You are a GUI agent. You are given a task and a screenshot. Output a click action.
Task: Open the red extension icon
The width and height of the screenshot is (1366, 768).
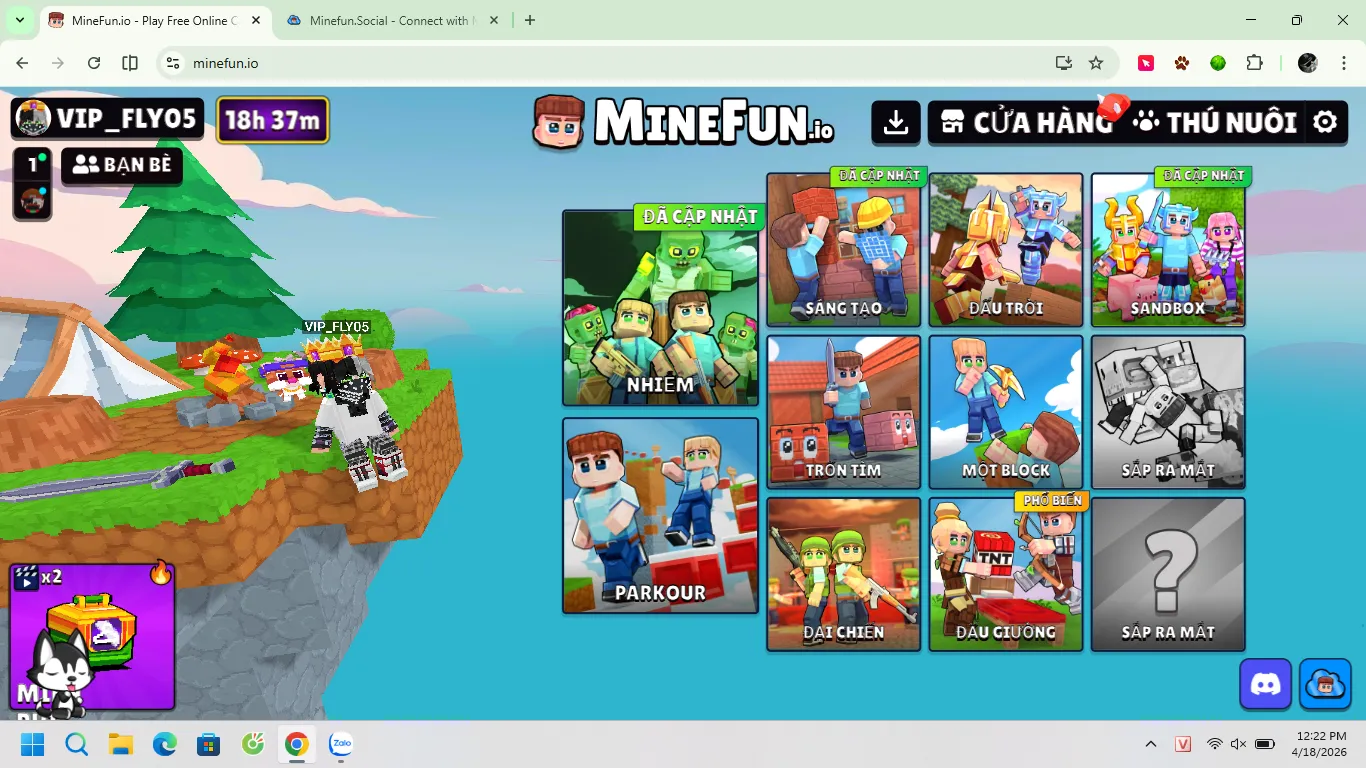(1146, 63)
